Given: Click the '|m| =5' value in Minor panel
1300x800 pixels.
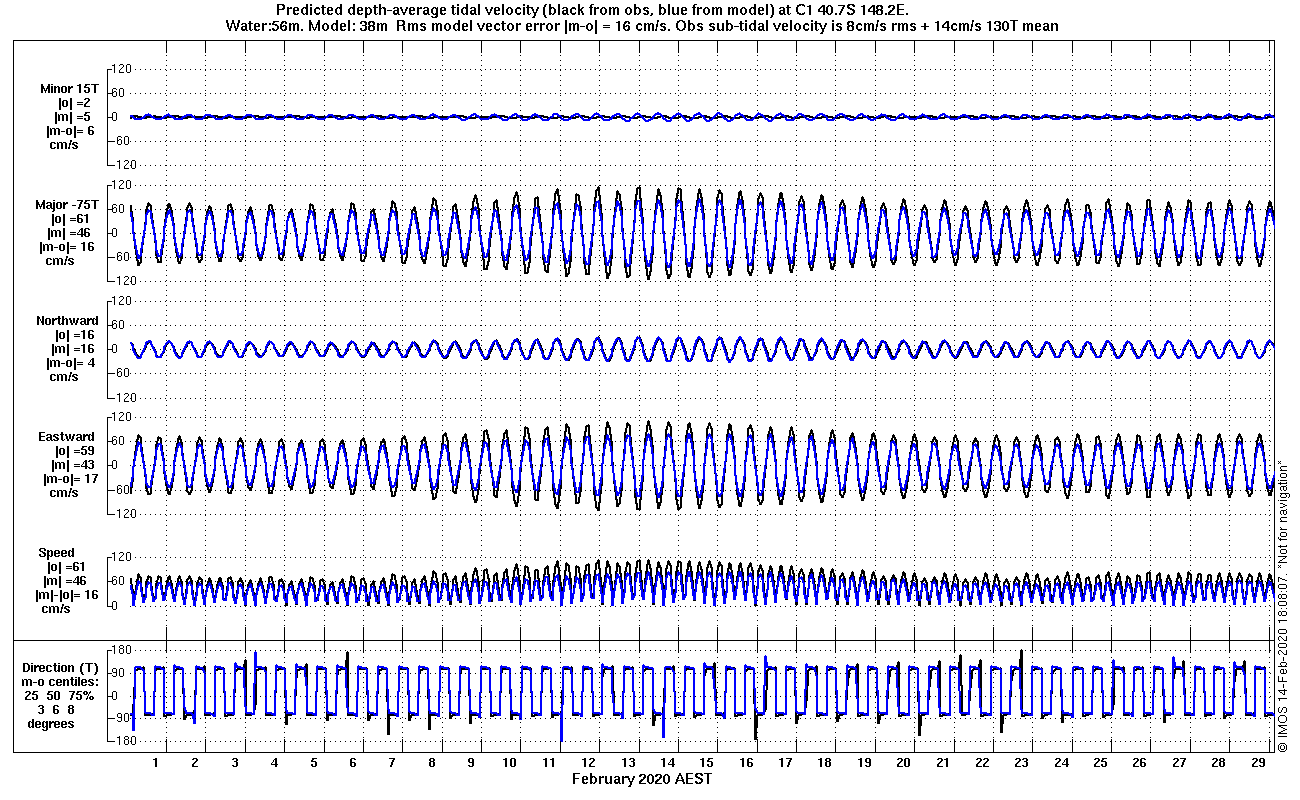Looking at the screenshot, I should point(74,117).
